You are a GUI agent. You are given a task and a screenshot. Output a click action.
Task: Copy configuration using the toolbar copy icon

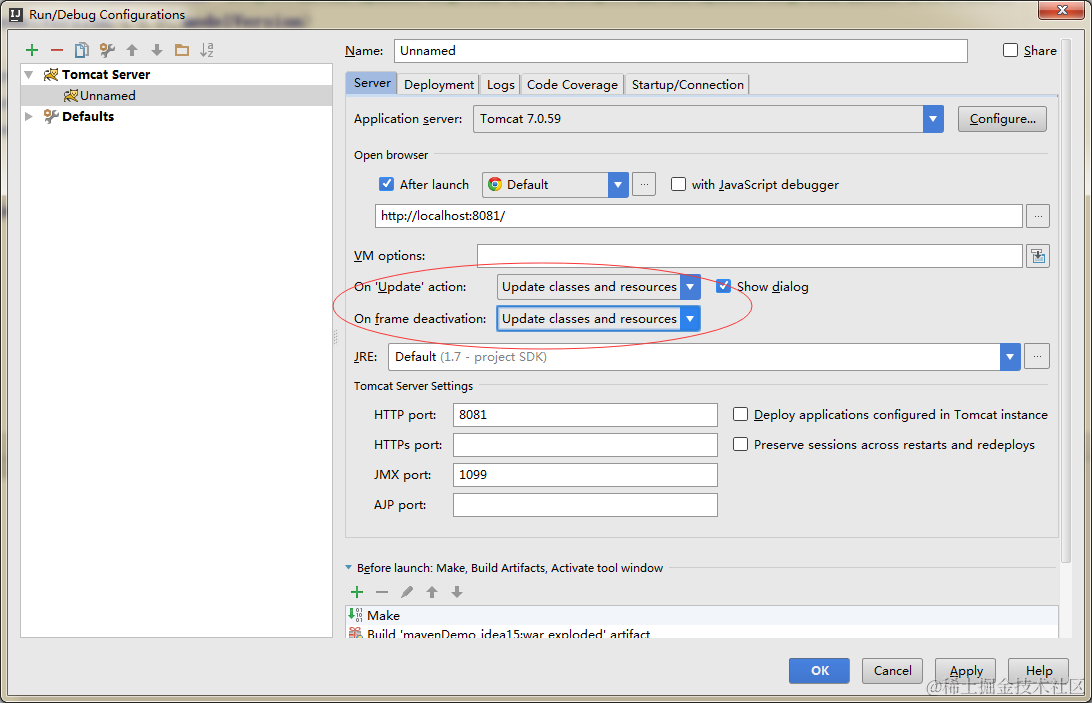pyautogui.click(x=81, y=50)
